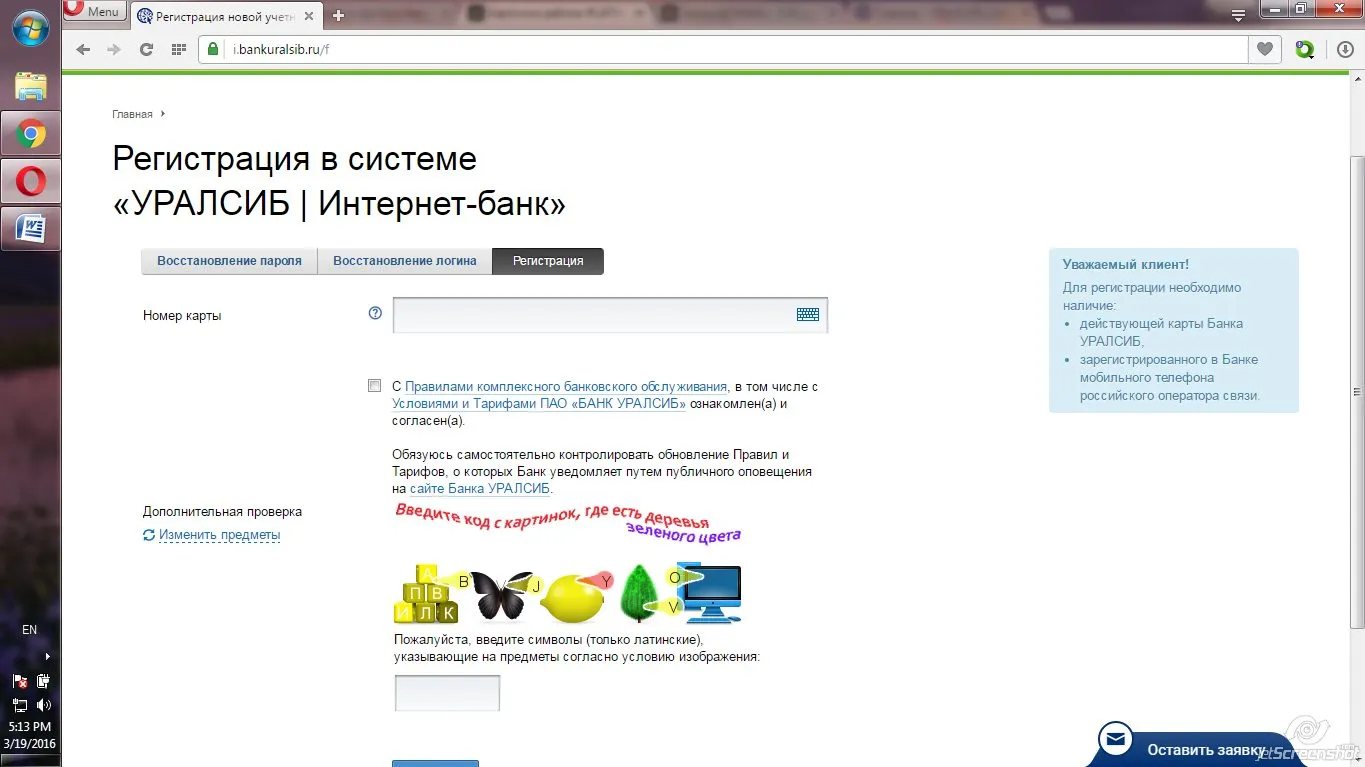Open a new browser tab

(x=338, y=16)
